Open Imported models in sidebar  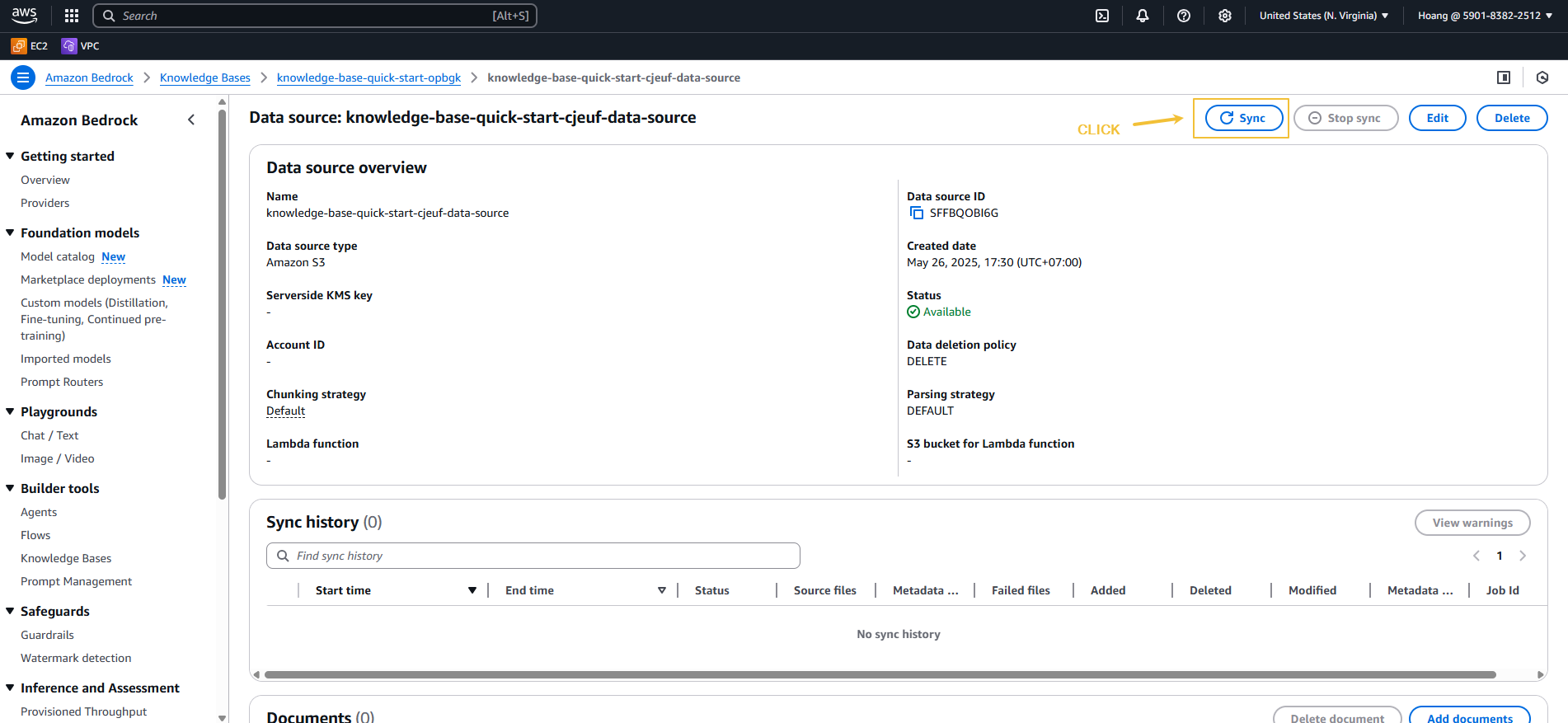coord(66,359)
